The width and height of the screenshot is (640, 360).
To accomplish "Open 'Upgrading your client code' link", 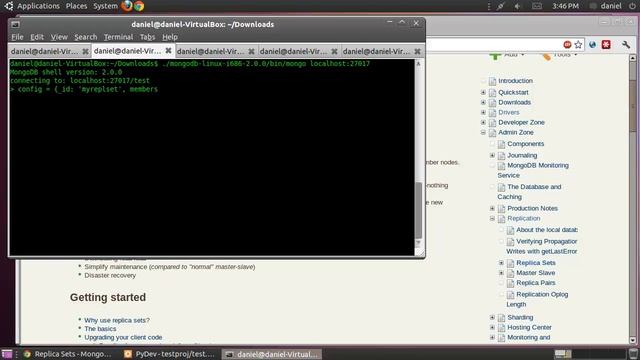I will coord(123,338).
